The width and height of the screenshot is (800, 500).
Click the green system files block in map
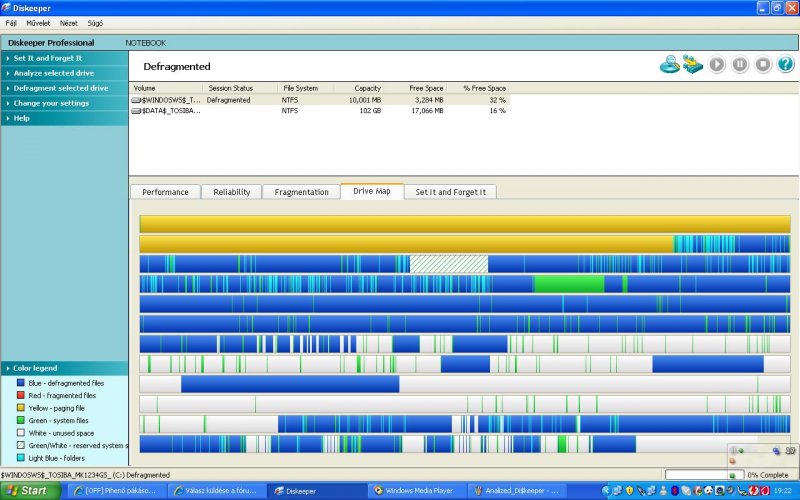pos(569,284)
